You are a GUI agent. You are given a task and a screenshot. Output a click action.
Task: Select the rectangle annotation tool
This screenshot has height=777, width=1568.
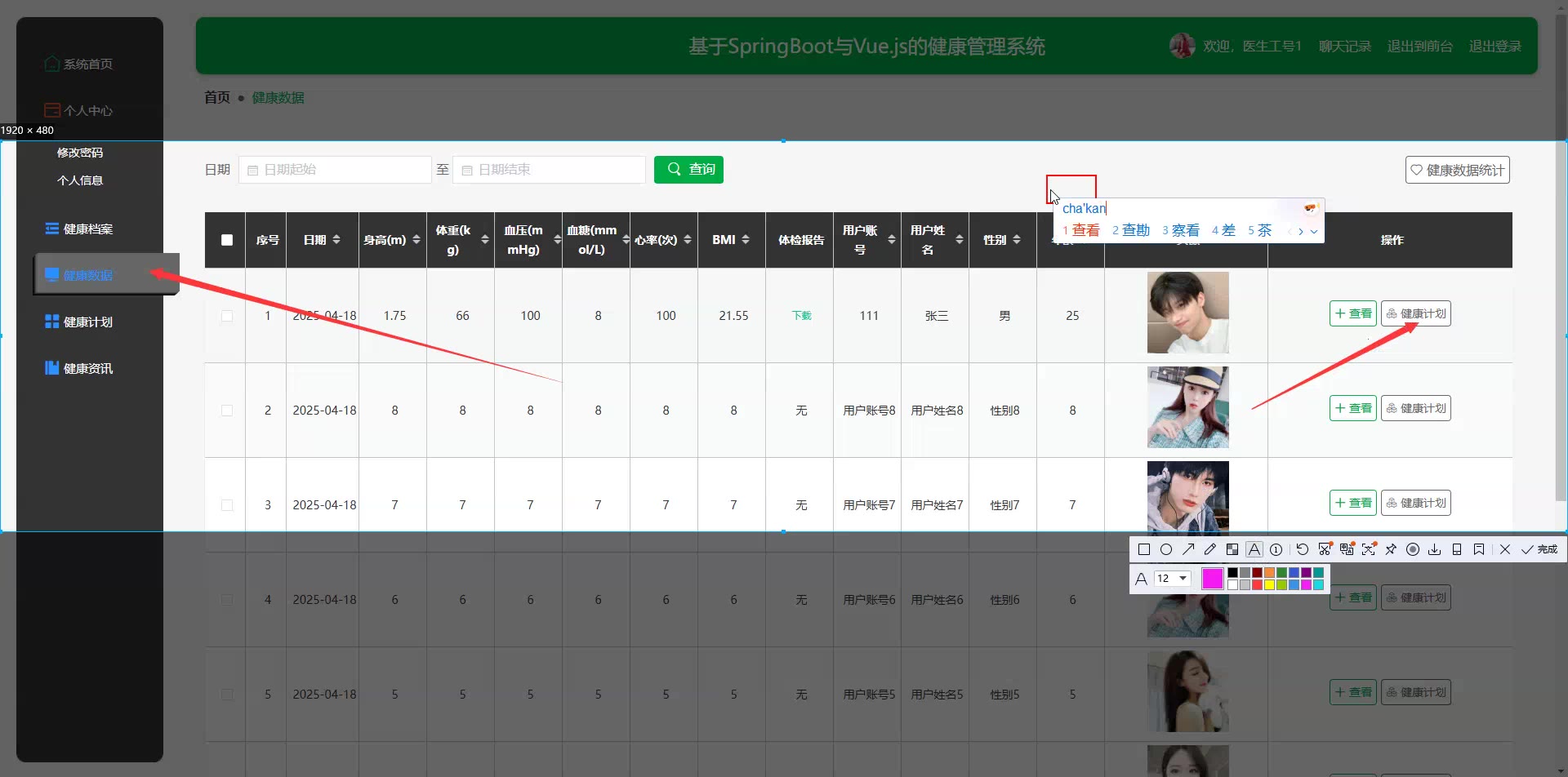click(x=1144, y=549)
